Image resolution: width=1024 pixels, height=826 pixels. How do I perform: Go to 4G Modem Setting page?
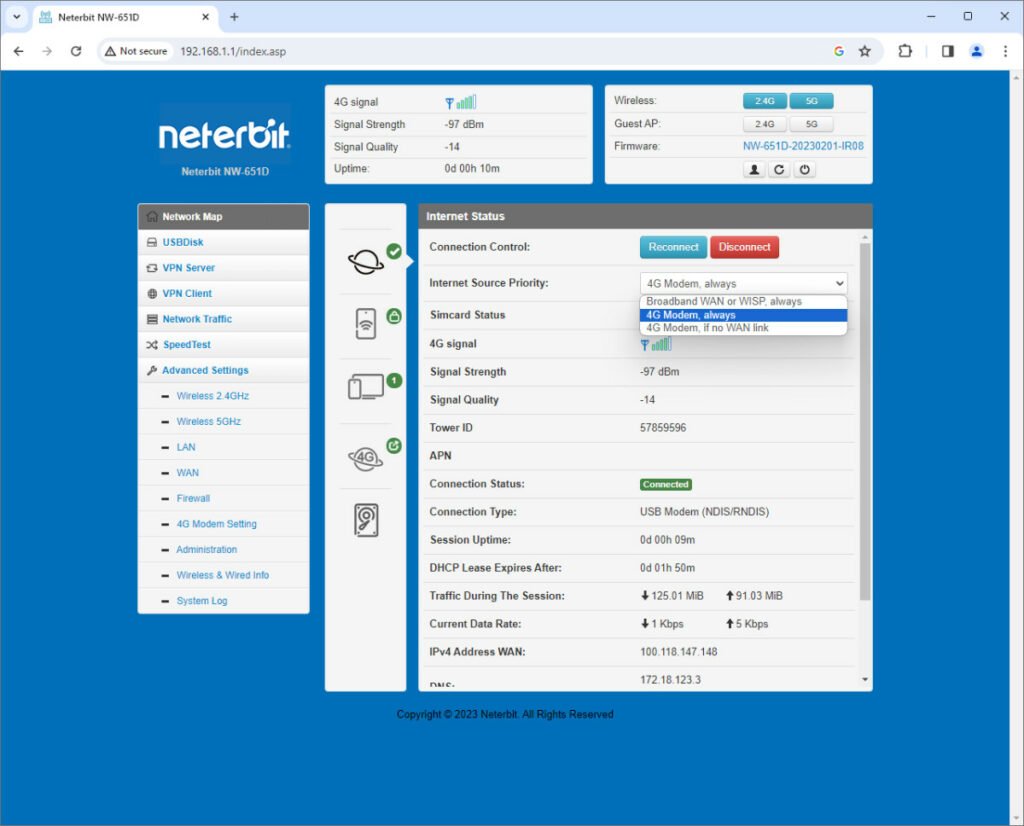click(216, 524)
